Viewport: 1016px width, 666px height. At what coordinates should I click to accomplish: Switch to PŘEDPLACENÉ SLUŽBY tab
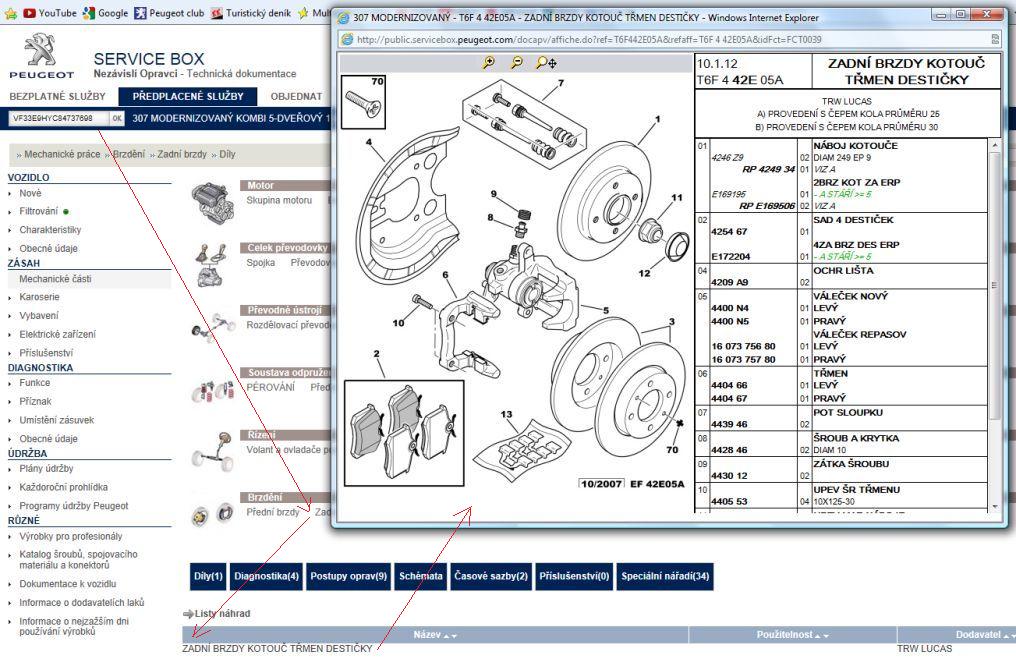pos(188,96)
